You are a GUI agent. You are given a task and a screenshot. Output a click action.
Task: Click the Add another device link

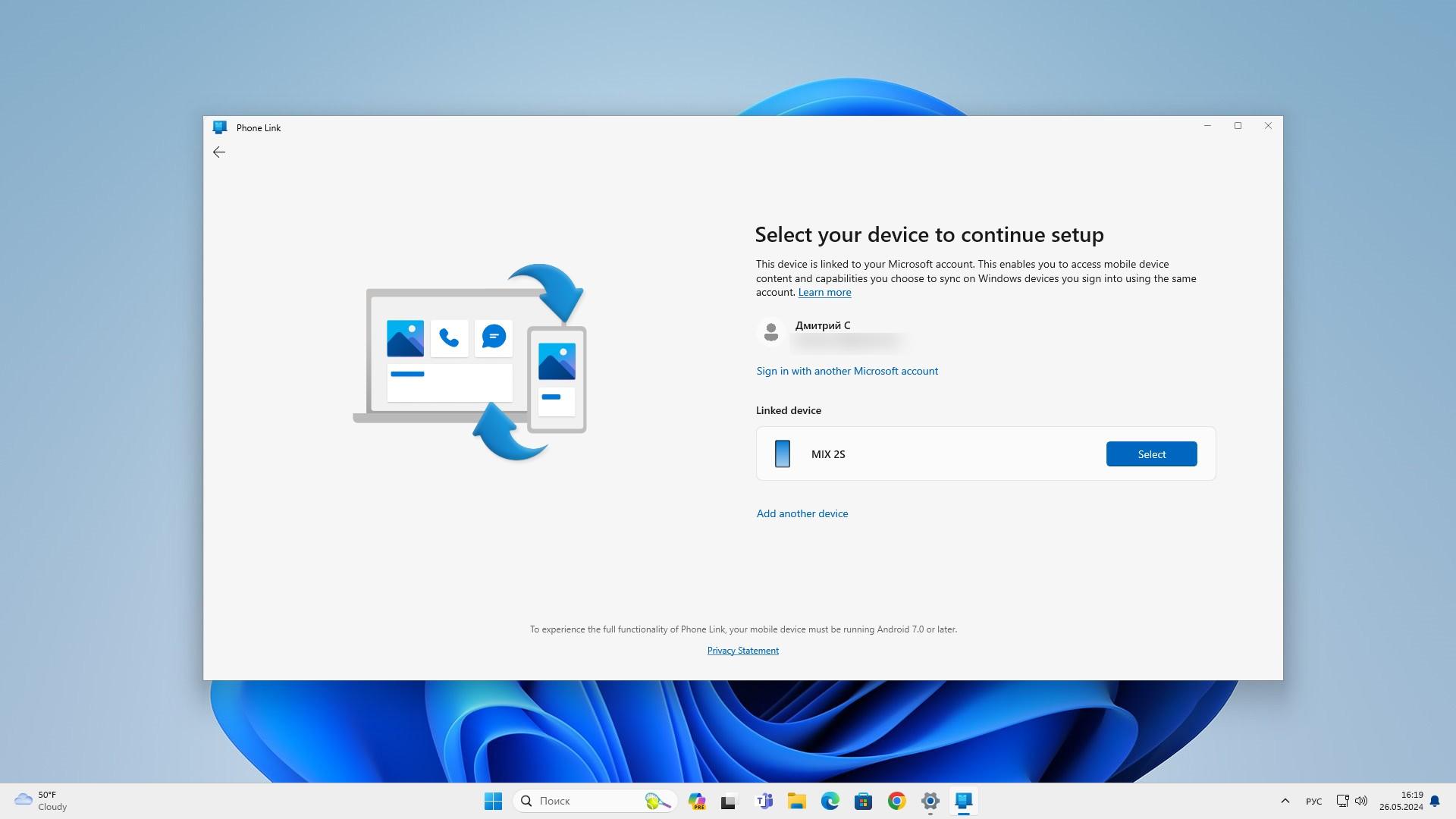coord(802,513)
